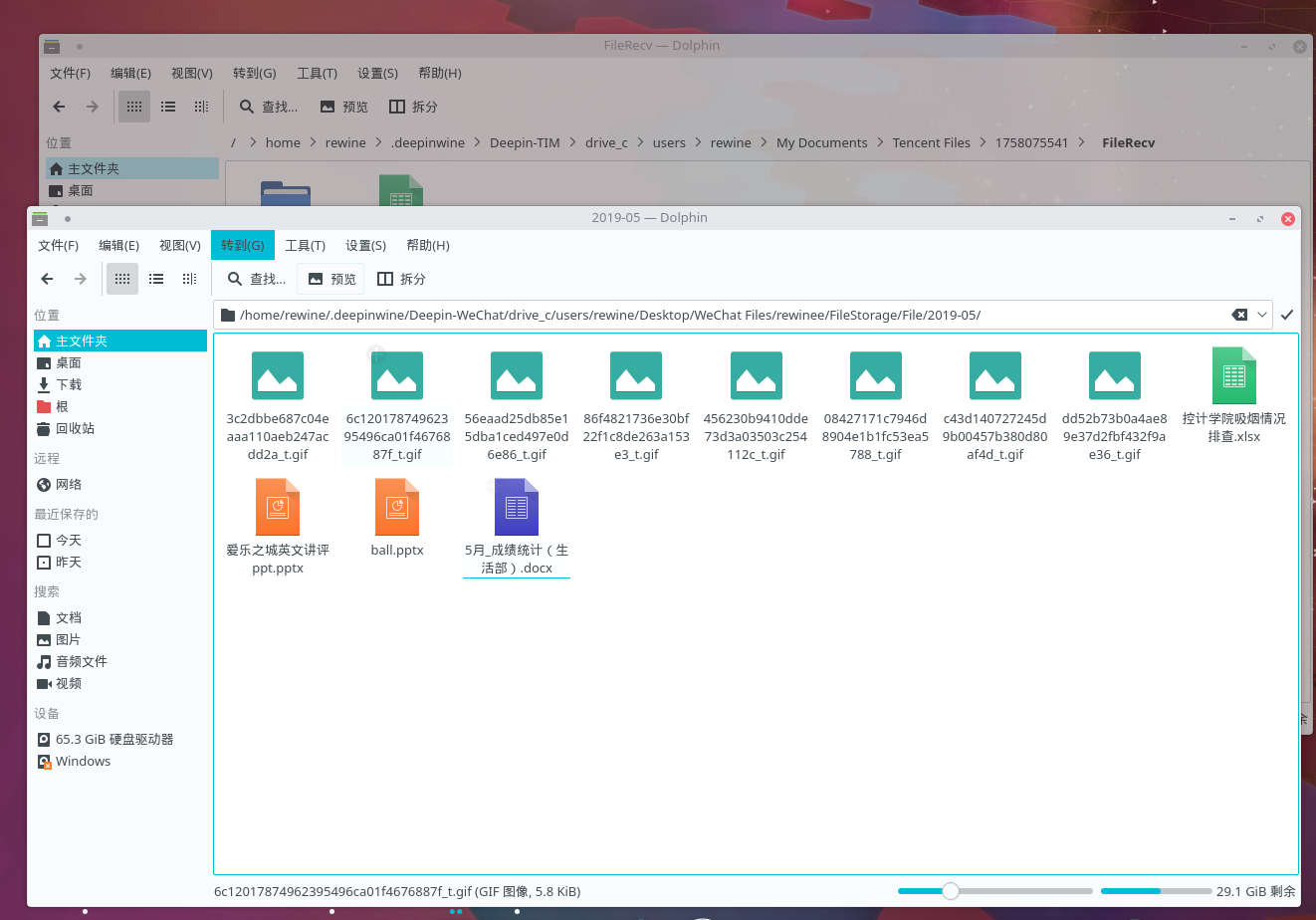Toggle 预览 file previews

[330, 279]
